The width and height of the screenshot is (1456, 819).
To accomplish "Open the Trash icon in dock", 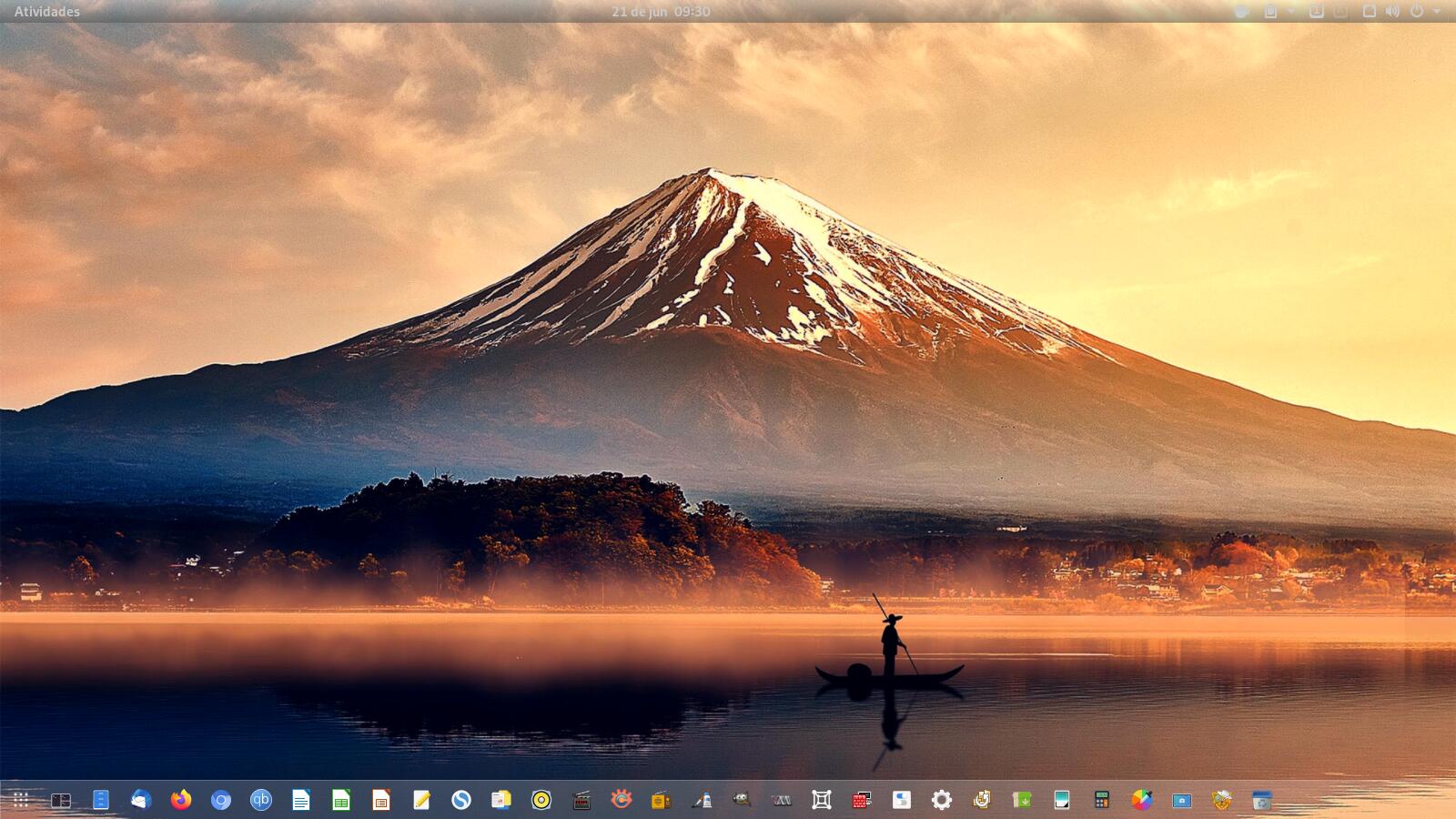I will (1261, 800).
